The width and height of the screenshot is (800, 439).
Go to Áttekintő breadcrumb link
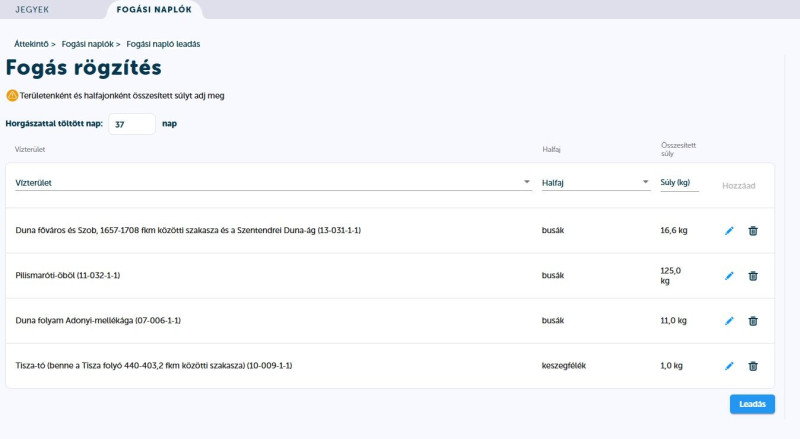(x=31, y=44)
